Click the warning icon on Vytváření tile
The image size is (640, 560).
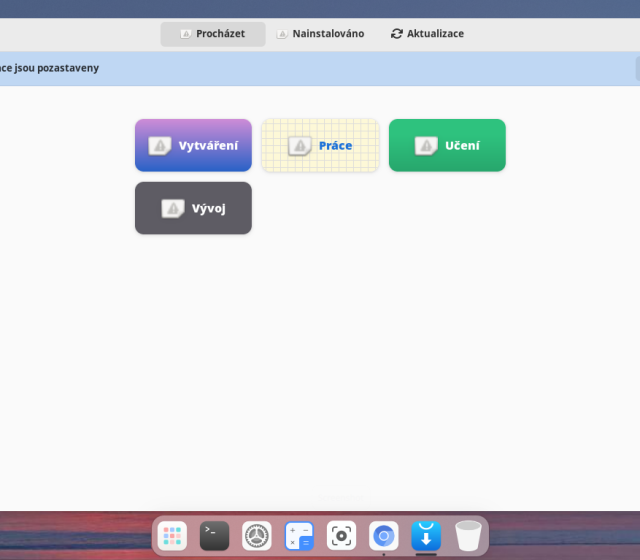160,146
